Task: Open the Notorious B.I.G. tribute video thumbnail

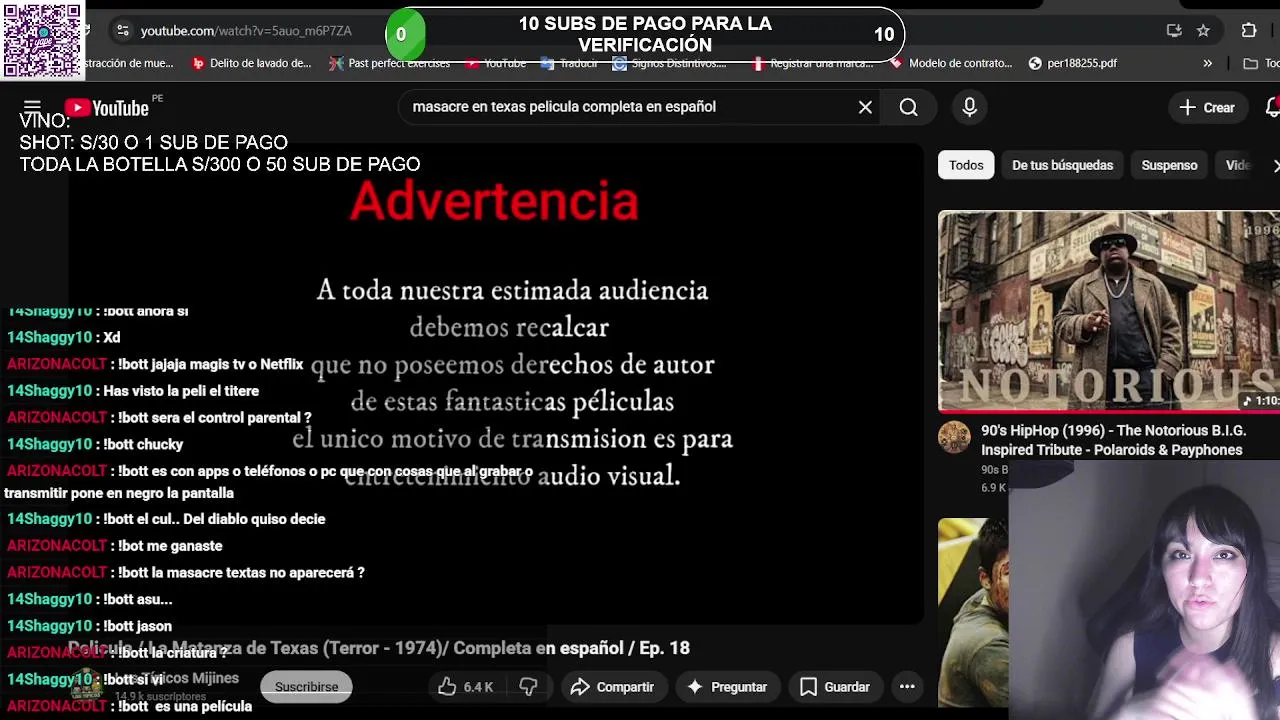Action: (x=1109, y=311)
